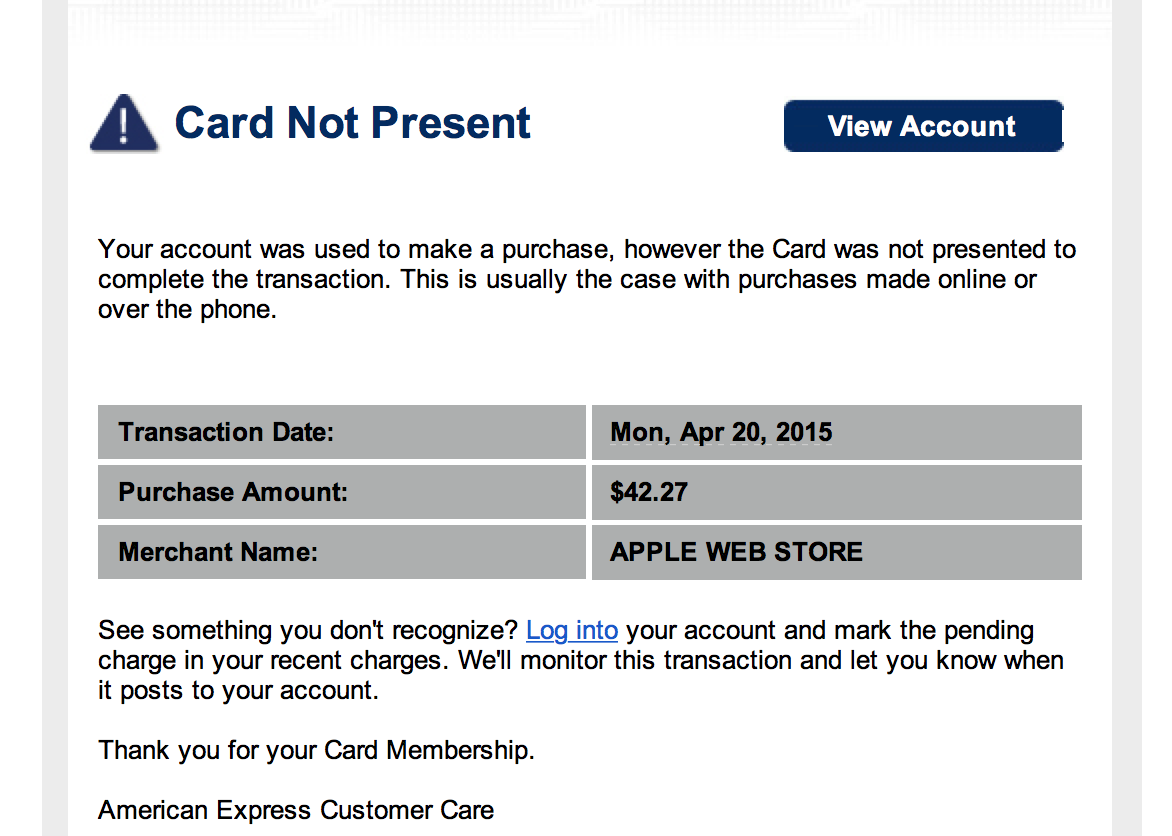Click the line starting "Your account was used"
Viewport: 1172px width, 836px height.
pos(586,249)
